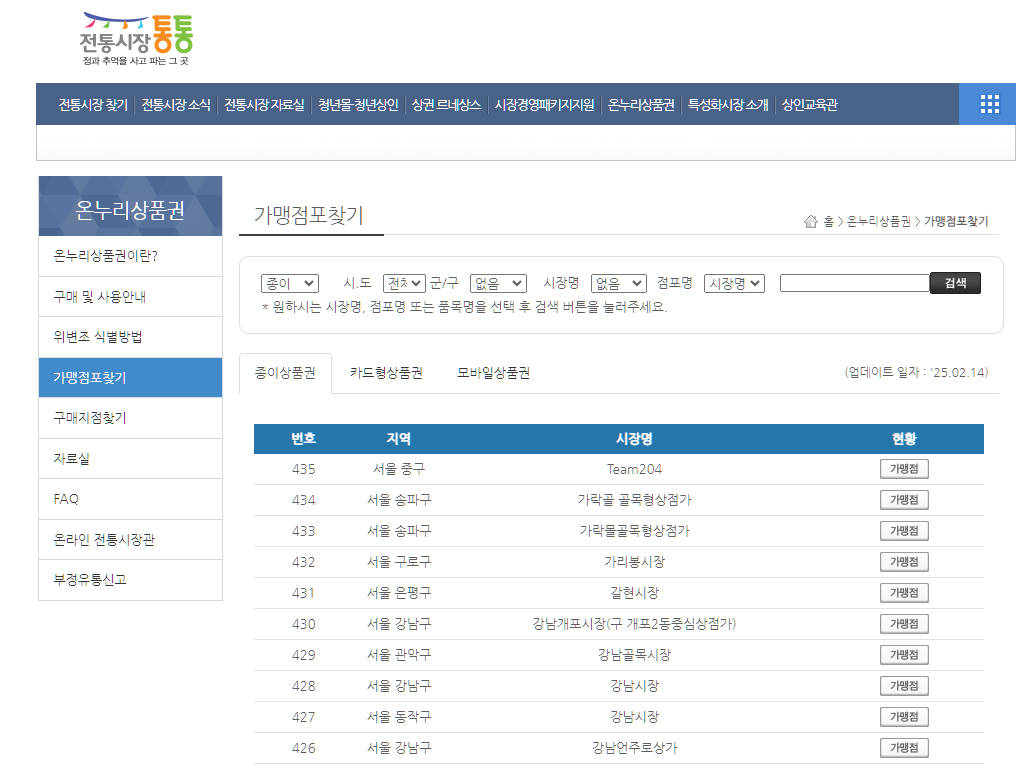Open the 시장명 dropdown next to 시장명 label

coord(617,283)
